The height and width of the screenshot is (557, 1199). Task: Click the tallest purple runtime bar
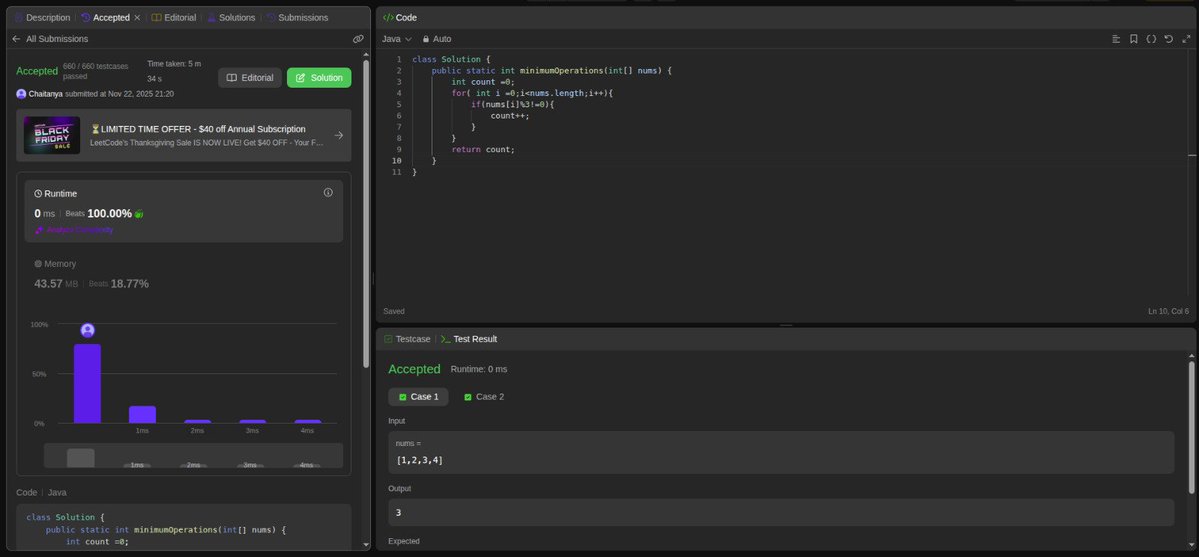(x=87, y=383)
